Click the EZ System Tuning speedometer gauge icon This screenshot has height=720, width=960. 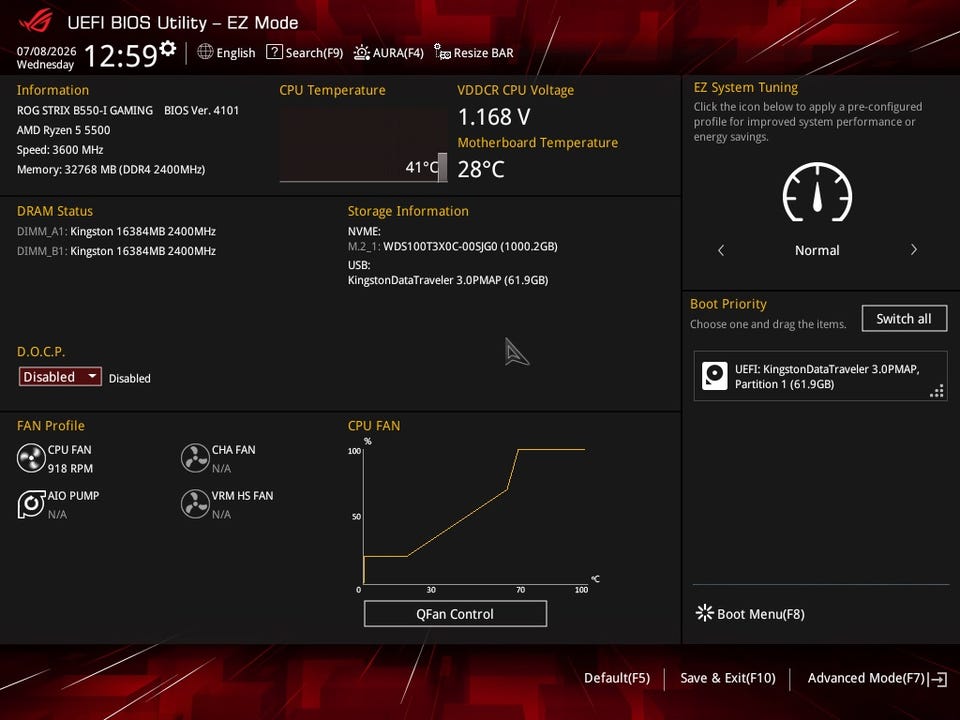click(817, 192)
